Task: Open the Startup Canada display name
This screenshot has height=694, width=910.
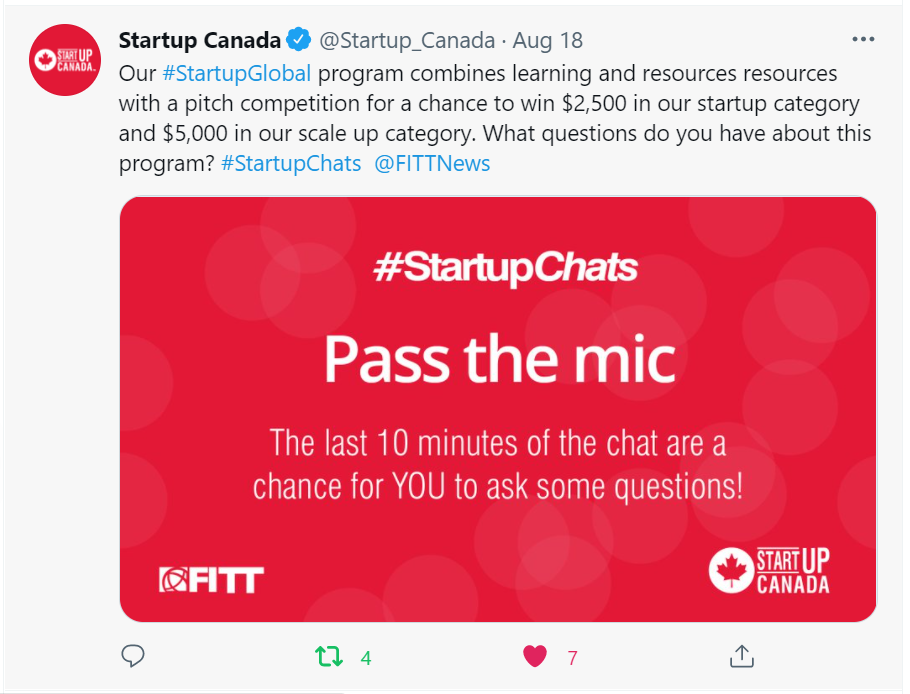Action: (x=199, y=41)
